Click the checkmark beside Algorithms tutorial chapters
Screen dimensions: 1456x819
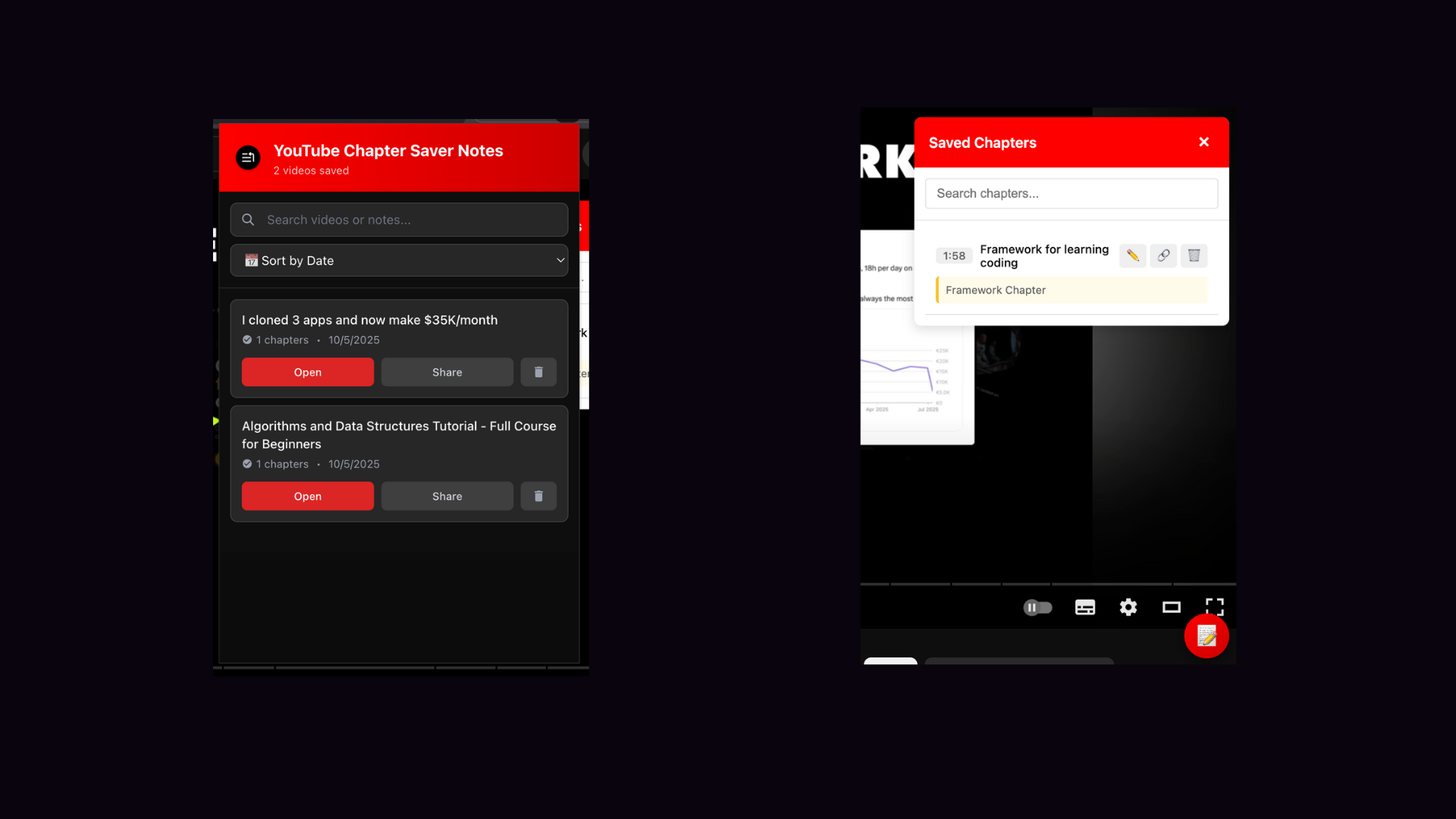coord(246,464)
